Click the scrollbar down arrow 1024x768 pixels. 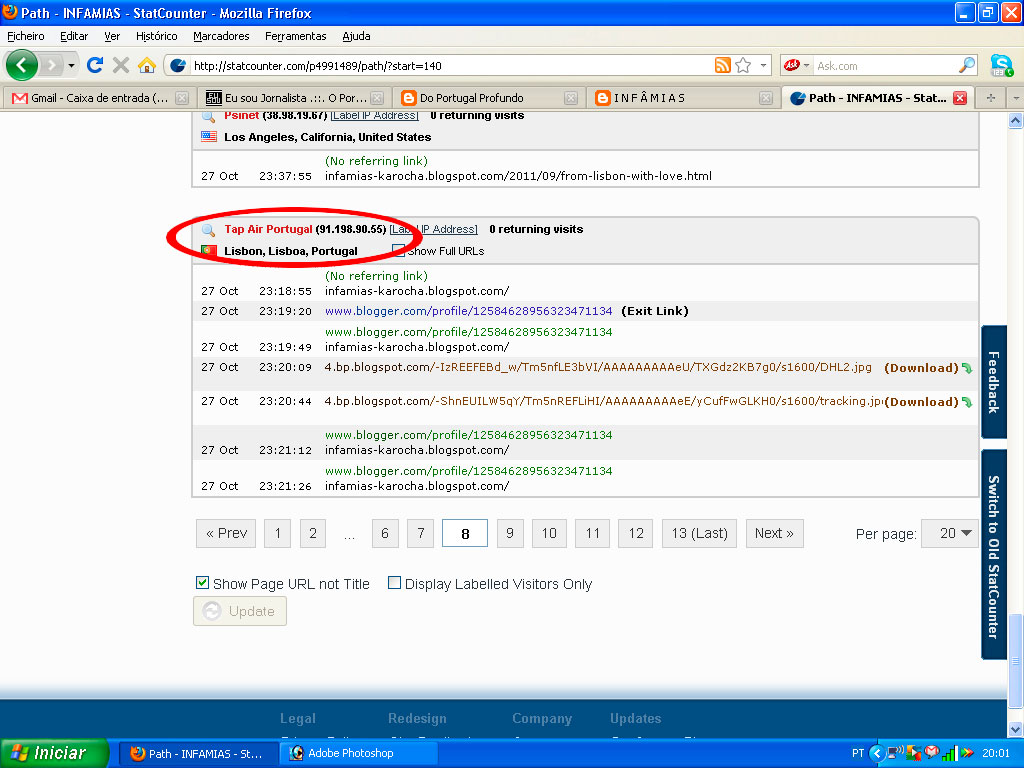click(1016, 729)
